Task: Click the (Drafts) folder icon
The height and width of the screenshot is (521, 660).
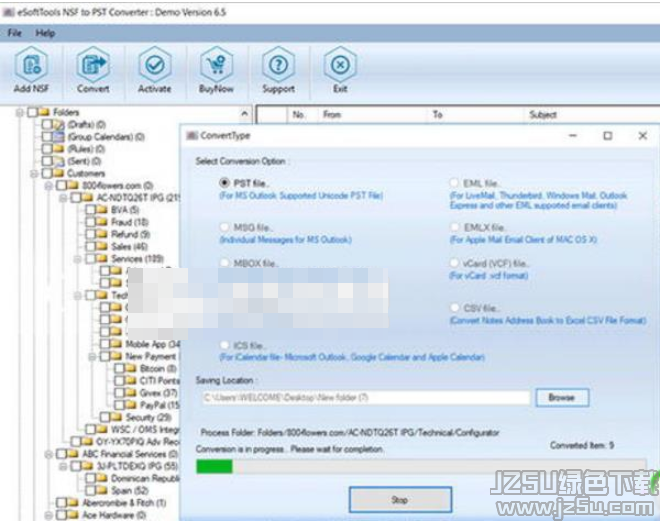Action: (x=59, y=125)
